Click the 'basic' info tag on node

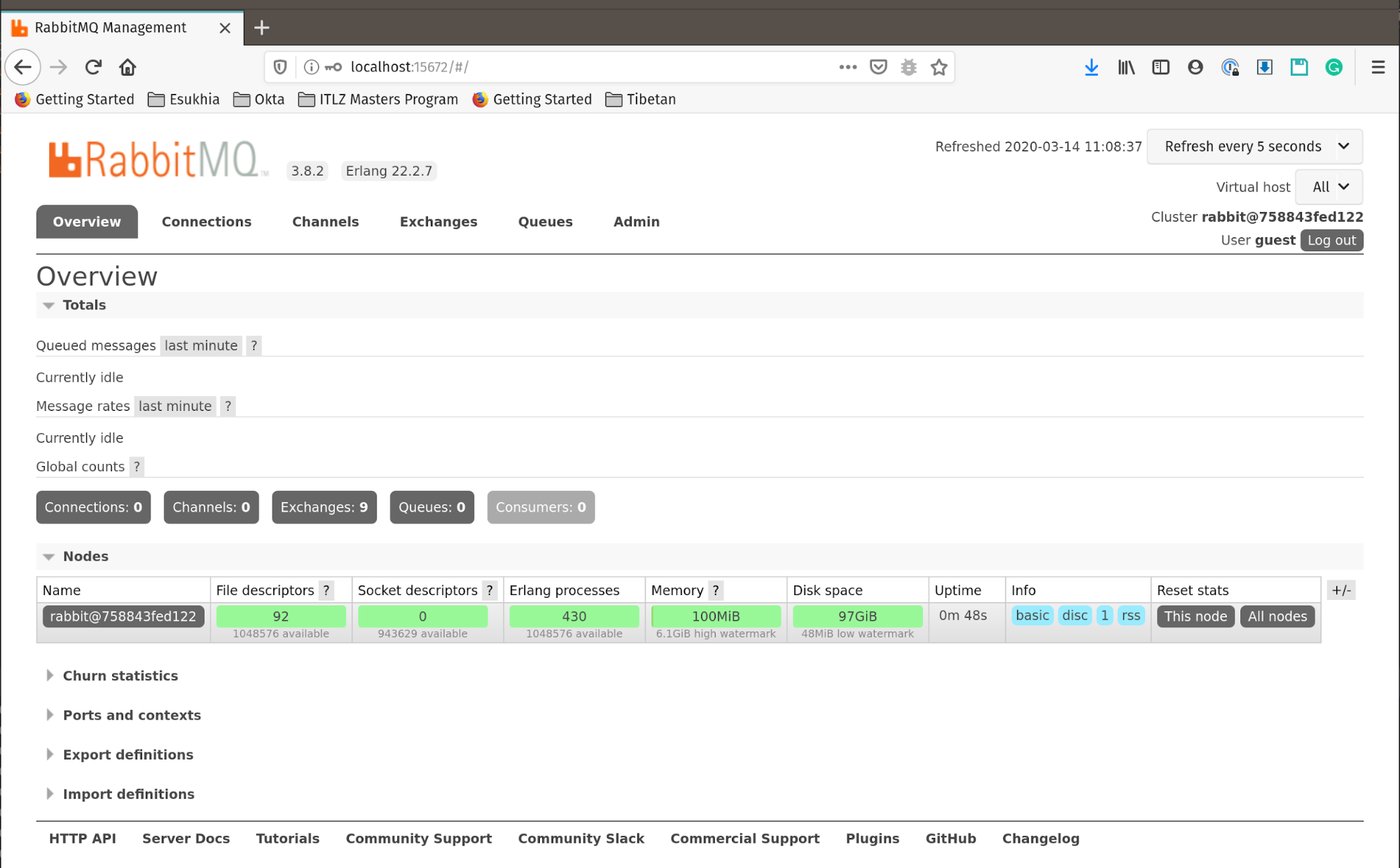click(x=1033, y=616)
